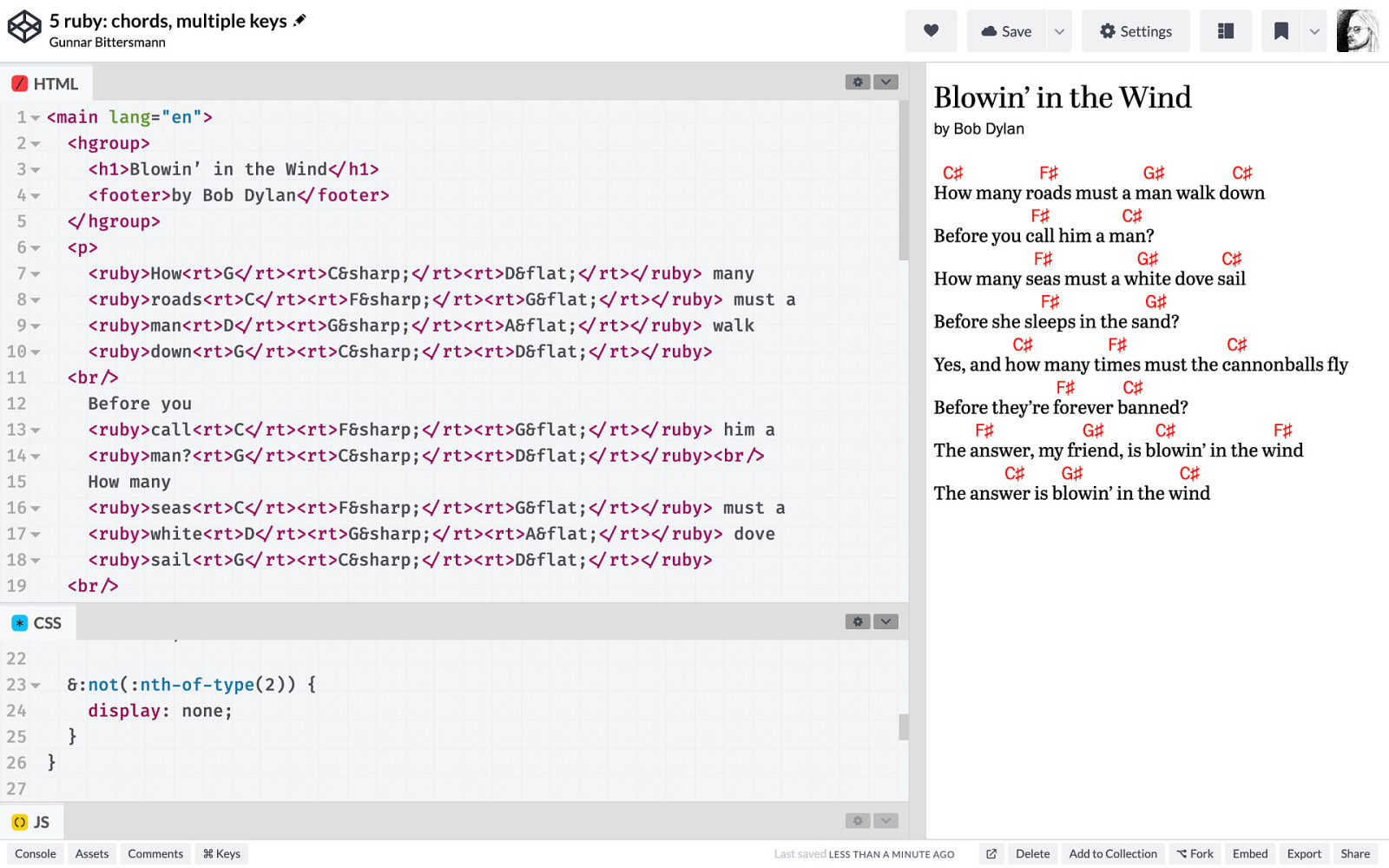Screen dimensions: 1389x868
Task: Change editor layout view
Action: [x=1226, y=31]
